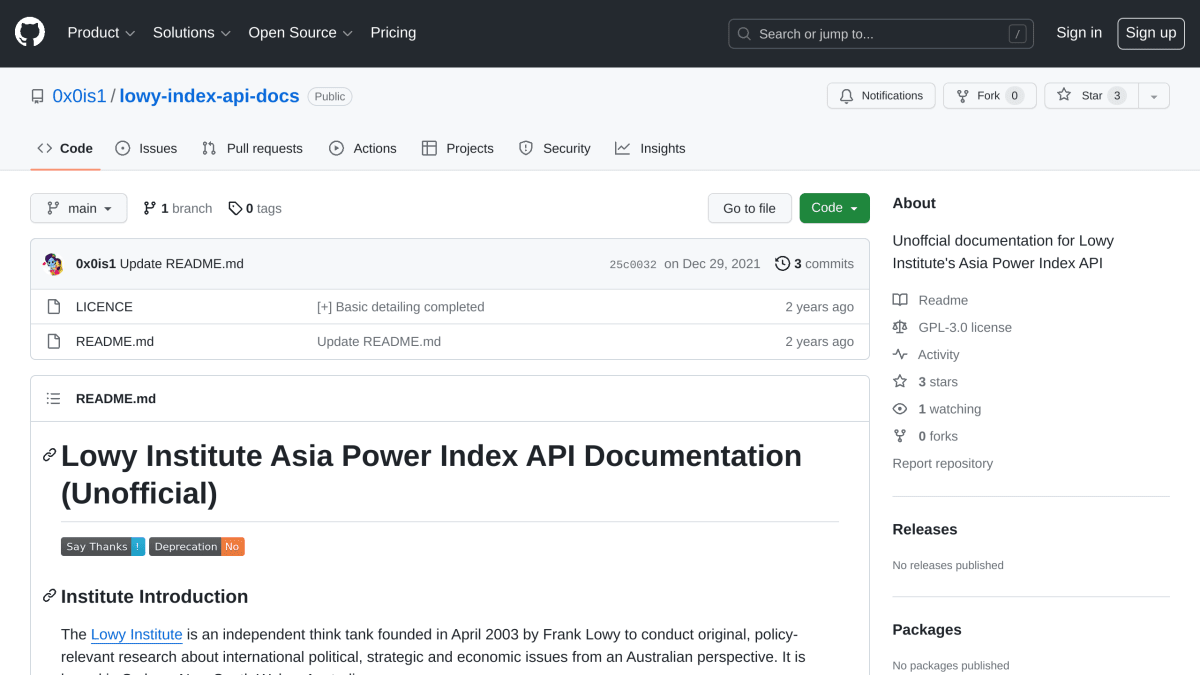The image size is (1200, 675).
Task: Click the eye icon beside 1 watching
Action: [x=900, y=409]
